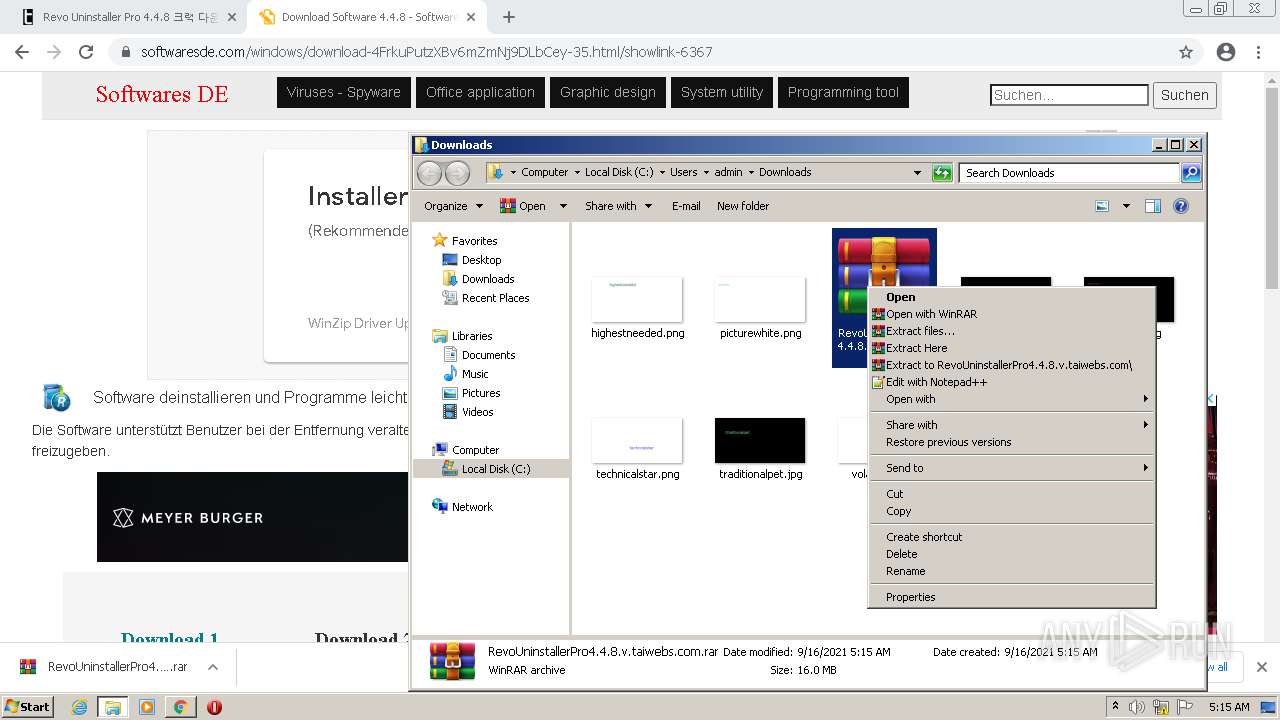Click the green refresh icon in Explorer

[942, 173]
